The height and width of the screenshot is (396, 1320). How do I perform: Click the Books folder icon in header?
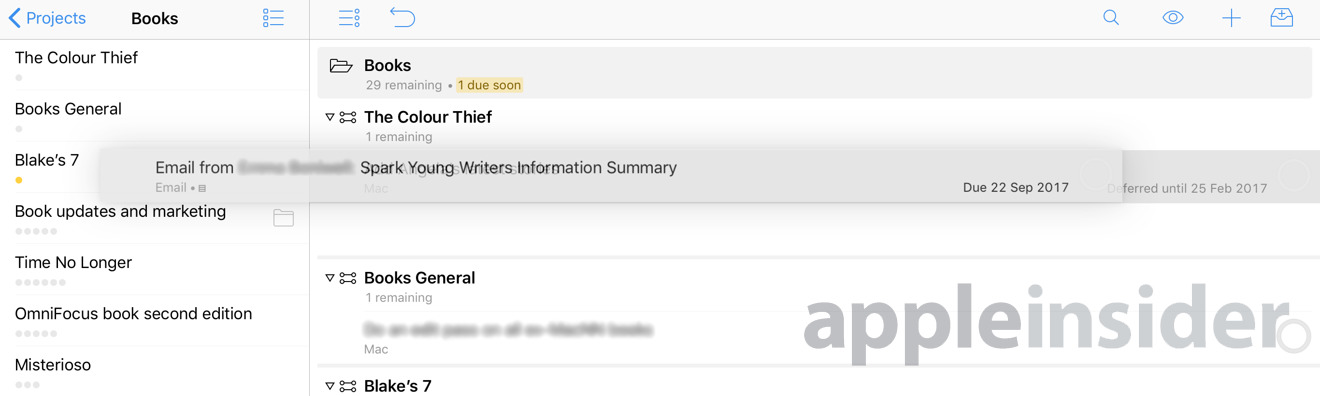click(341, 66)
